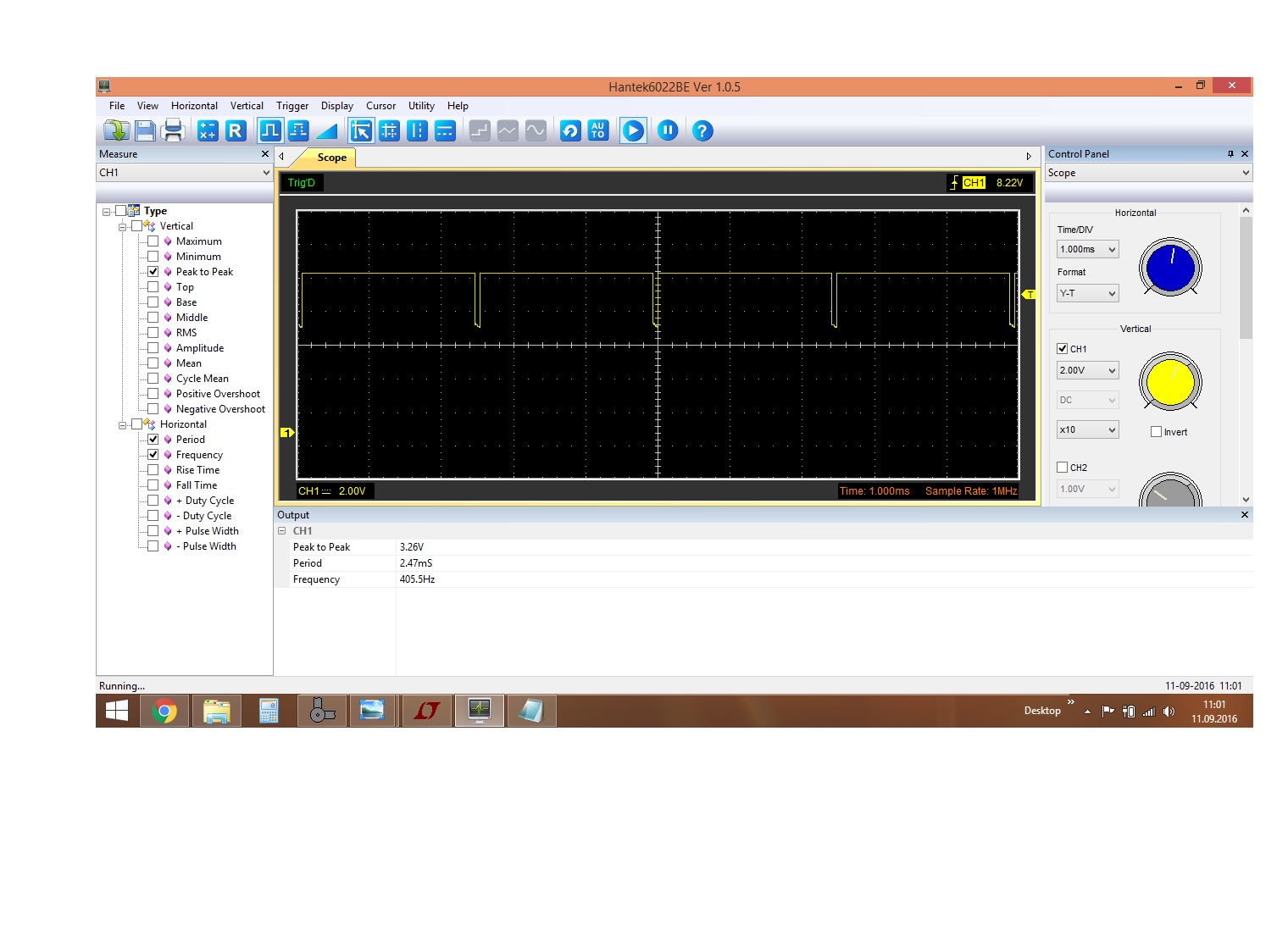The image size is (1288, 936).
Task: Click the blue question mark help icon
Action: click(x=702, y=130)
